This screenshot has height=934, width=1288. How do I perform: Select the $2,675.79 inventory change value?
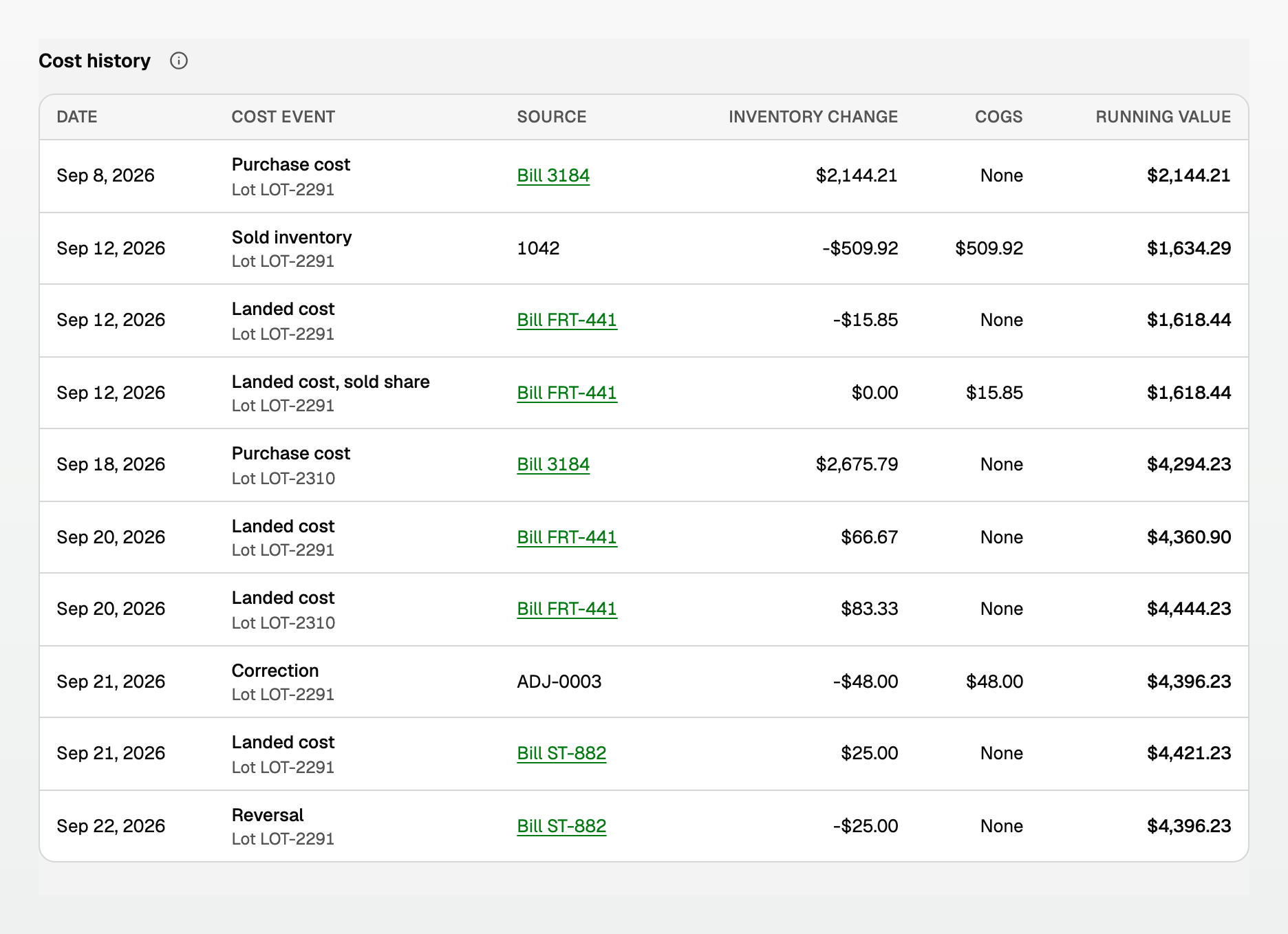point(857,464)
